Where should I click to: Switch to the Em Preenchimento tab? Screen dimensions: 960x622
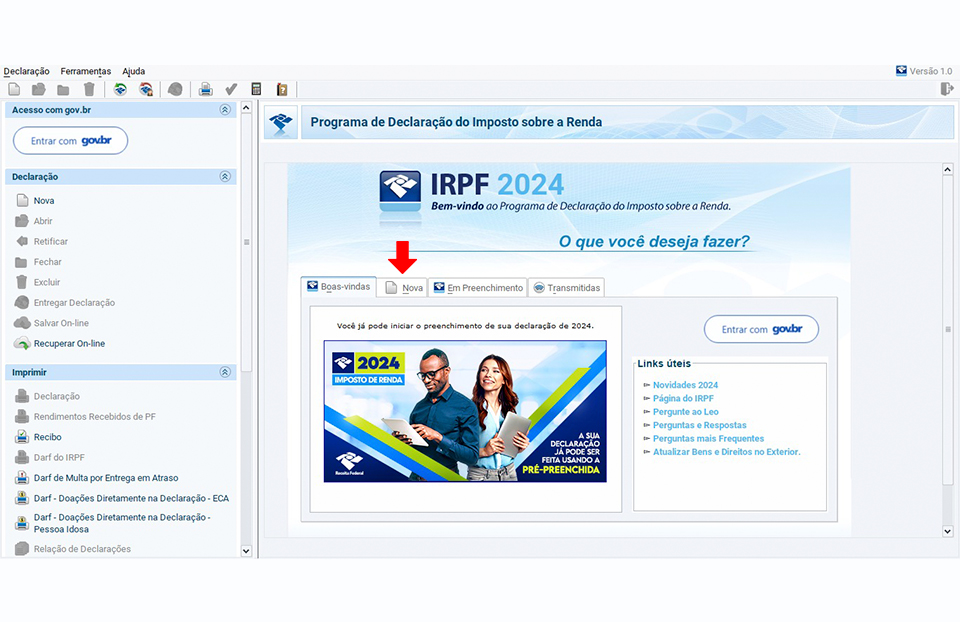(x=478, y=288)
